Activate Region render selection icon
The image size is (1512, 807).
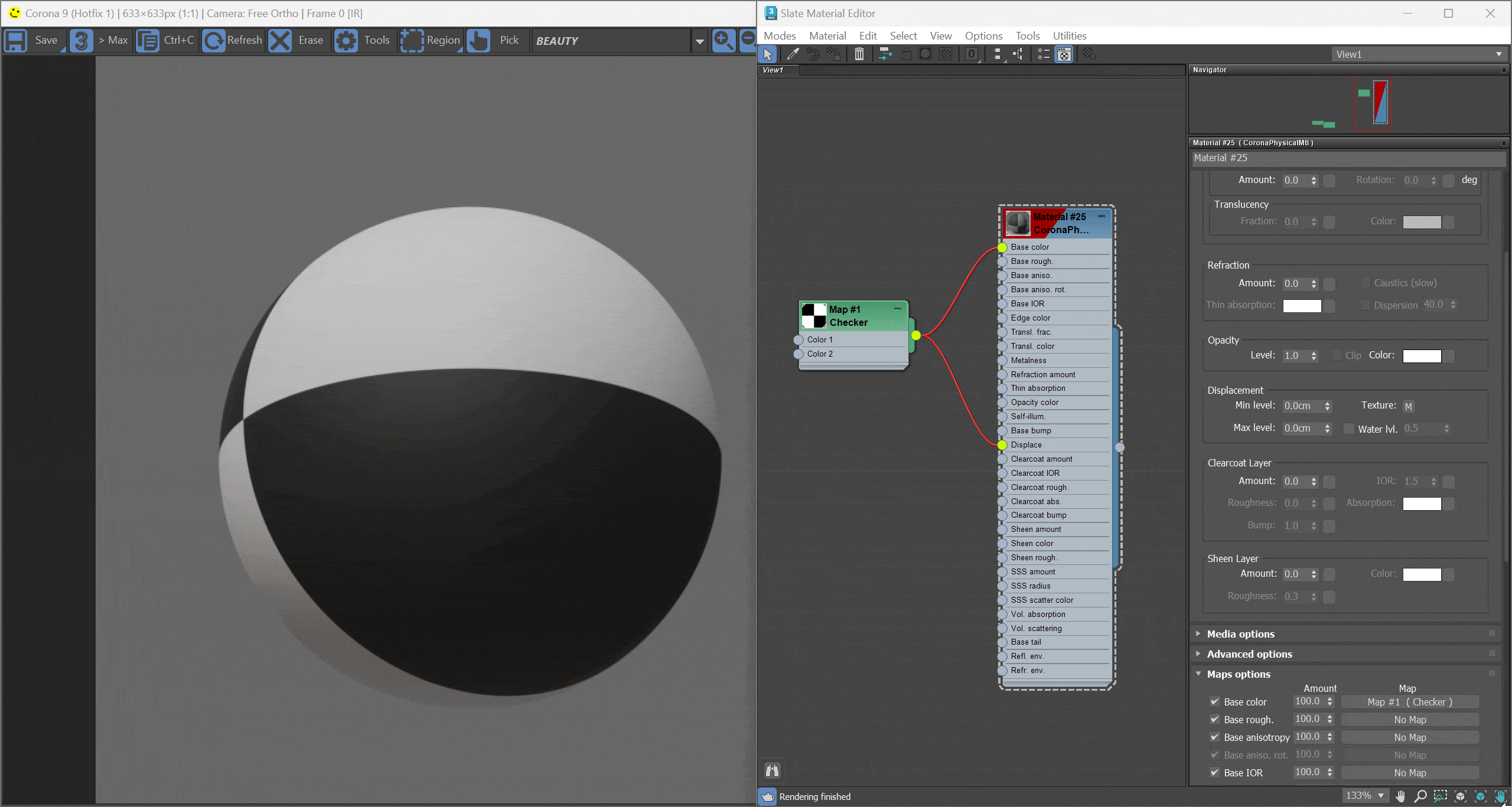(x=412, y=41)
